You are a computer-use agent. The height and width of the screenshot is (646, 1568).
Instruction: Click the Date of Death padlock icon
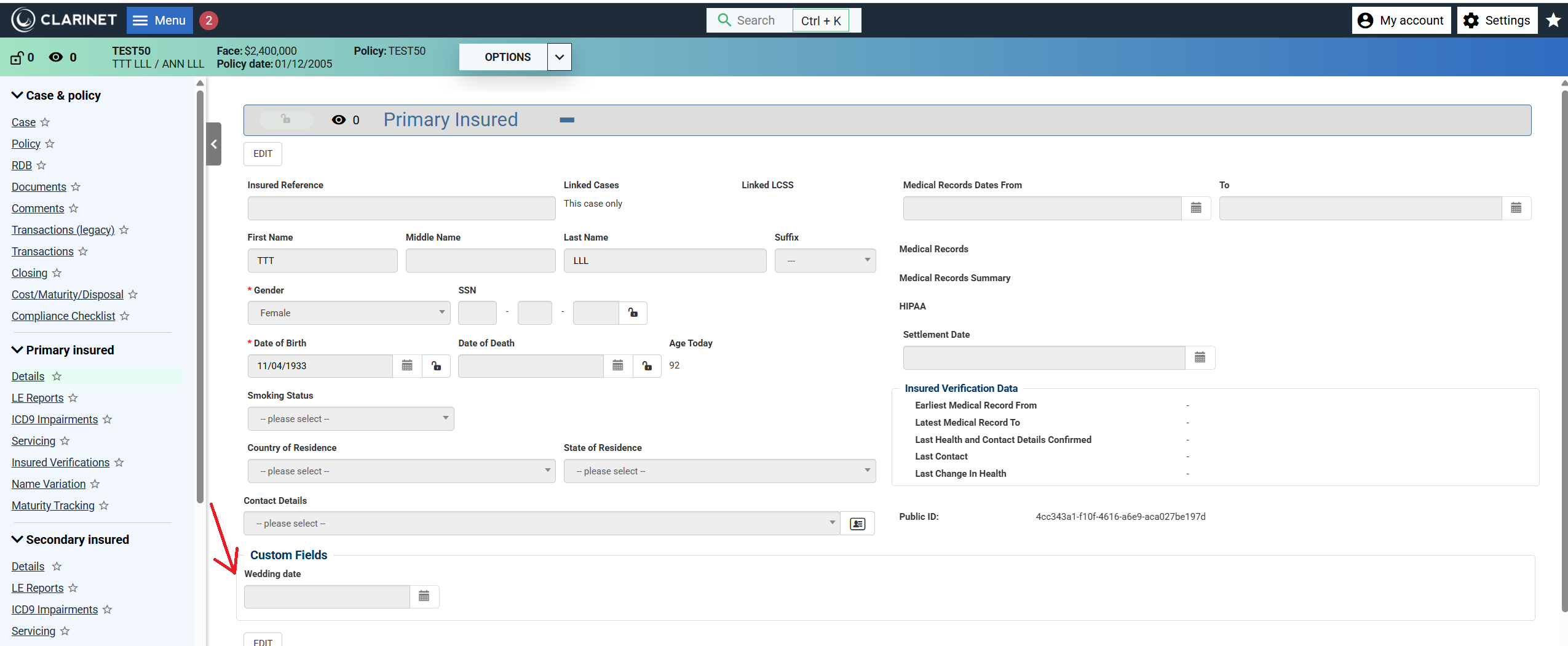coord(647,365)
